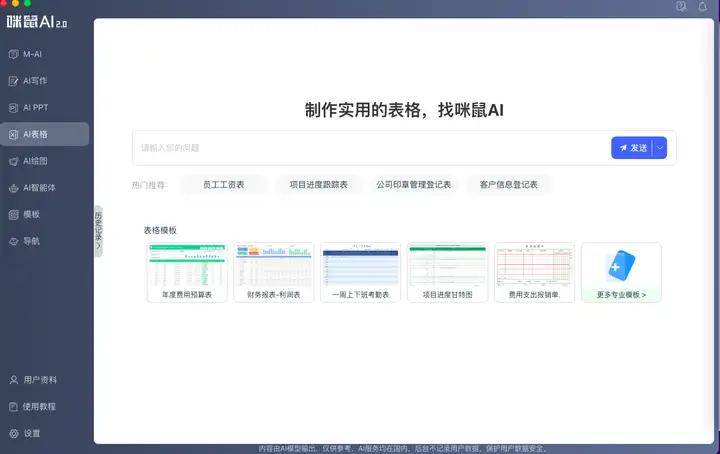This screenshot has height=454, width=720.
Task: Open AI PPT from sidebar icon
Action: [13, 107]
